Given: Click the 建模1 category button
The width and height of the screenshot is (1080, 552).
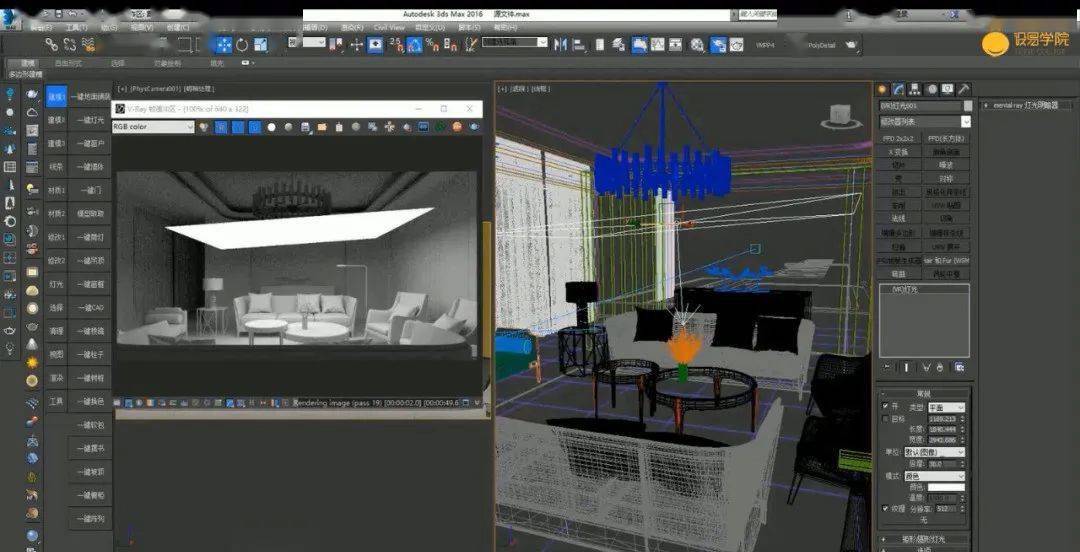Looking at the screenshot, I should [56, 96].
